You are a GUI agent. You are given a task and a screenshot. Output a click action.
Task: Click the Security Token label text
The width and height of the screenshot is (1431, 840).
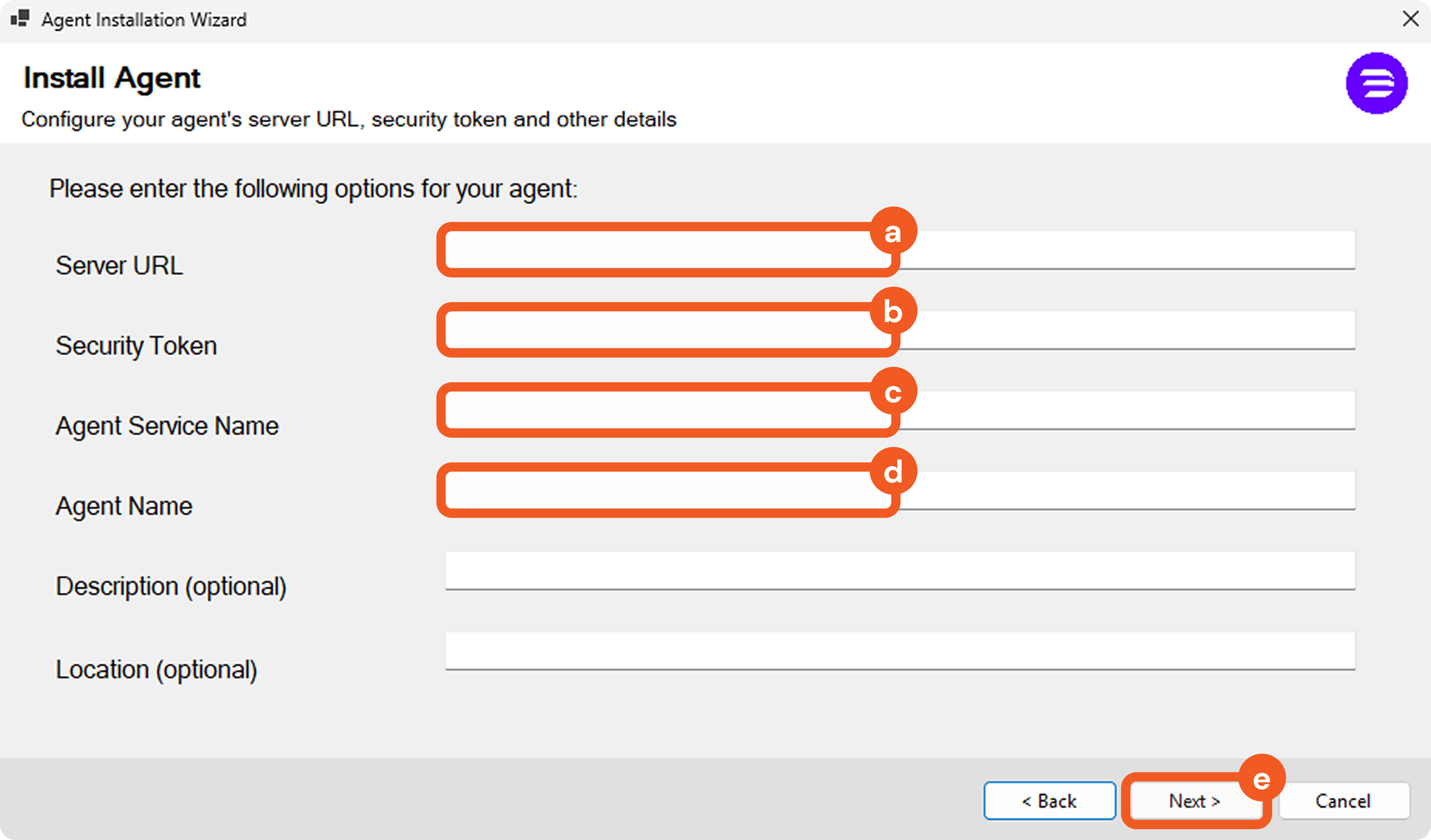pos(136,346)
